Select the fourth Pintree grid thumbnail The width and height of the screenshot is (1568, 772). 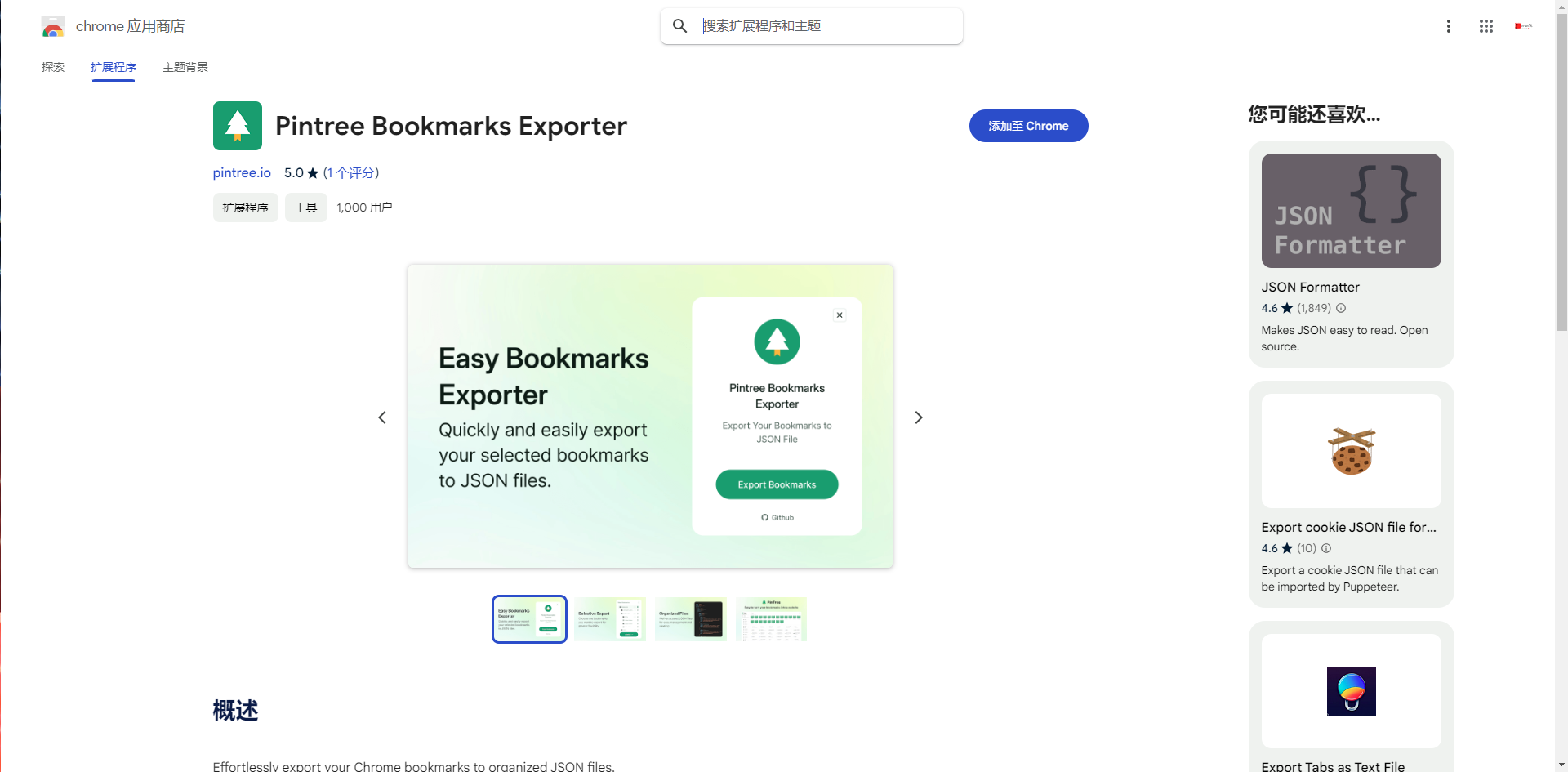pos(771,619)
